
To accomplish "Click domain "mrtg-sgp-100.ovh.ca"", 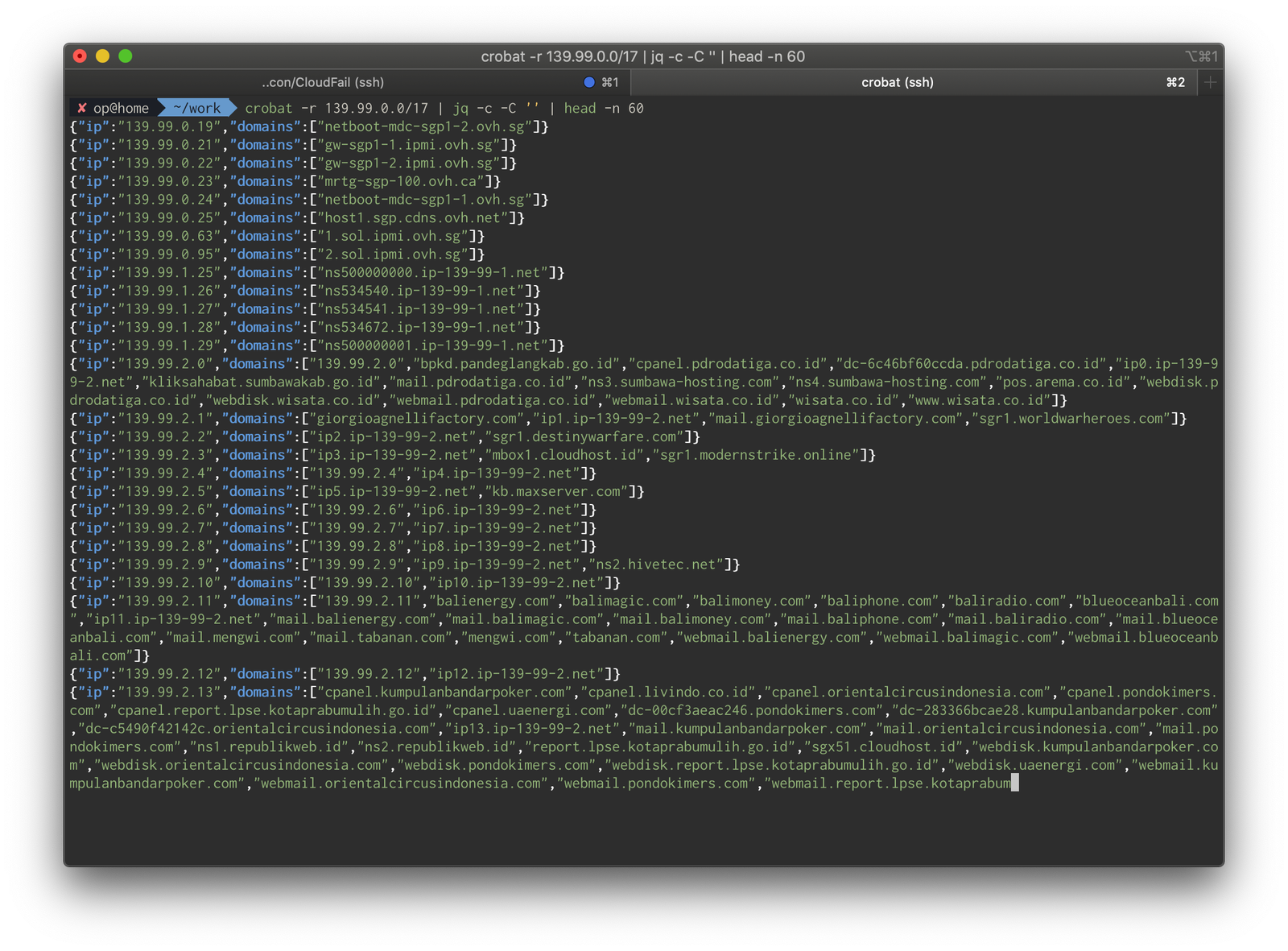I will click(x=404, y=181).
